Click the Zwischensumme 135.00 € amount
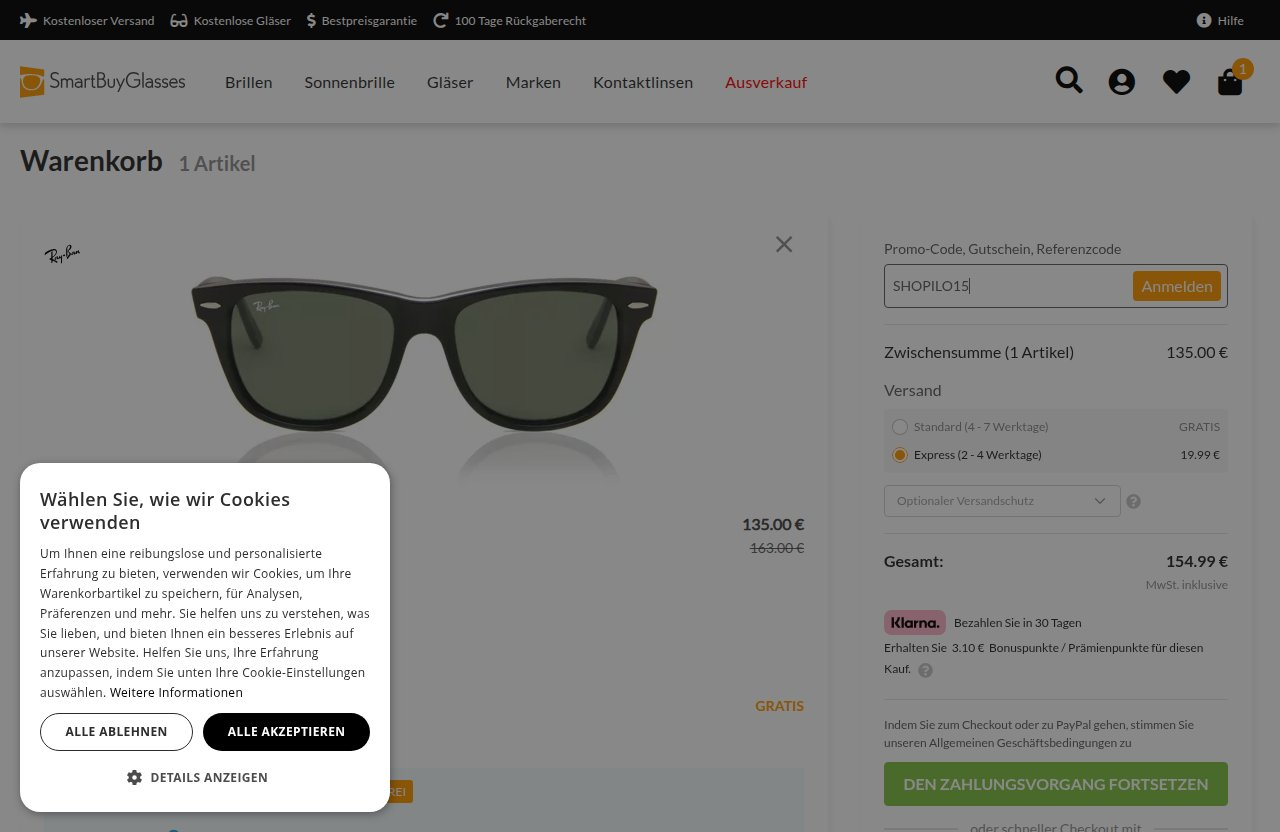Viewport: 1280px width, 832px height. (x=1197, y=352)
